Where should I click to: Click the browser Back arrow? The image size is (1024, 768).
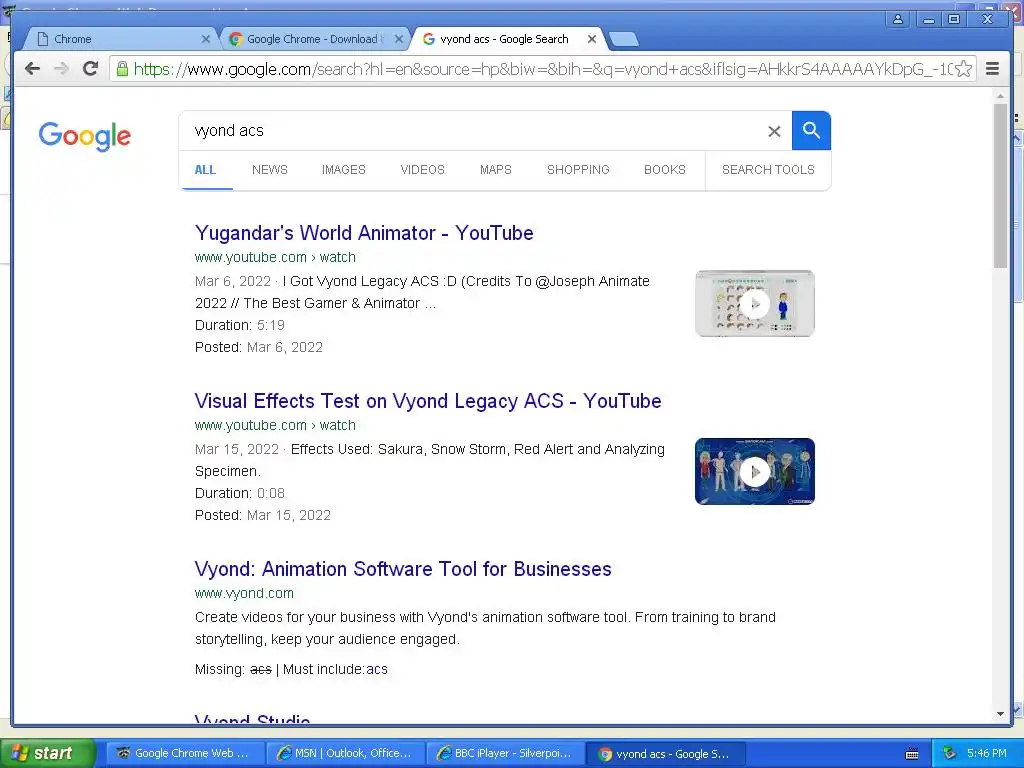coord(32,69)
